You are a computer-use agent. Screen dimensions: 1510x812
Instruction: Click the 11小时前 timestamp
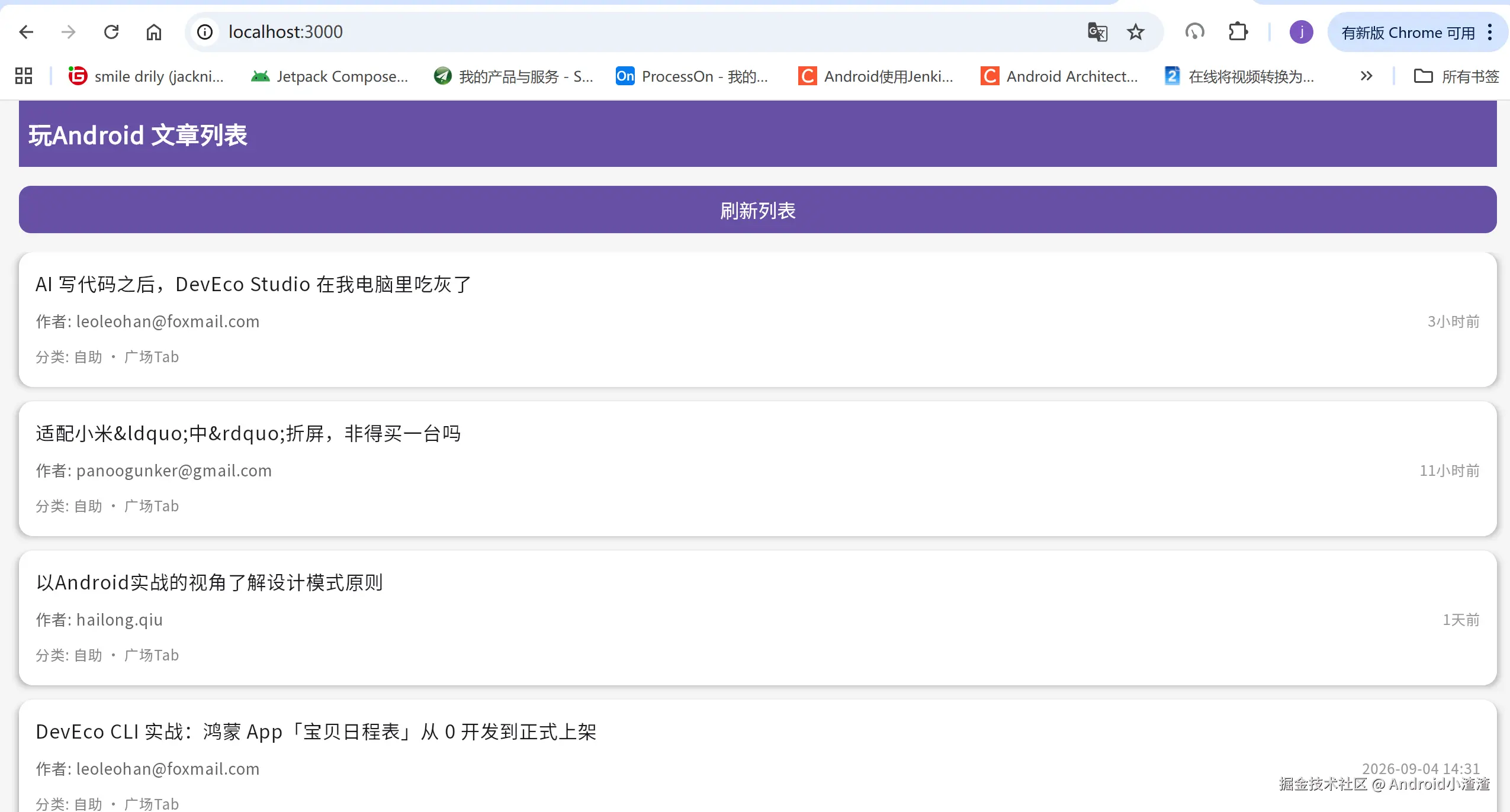[x=1450, y=471]
